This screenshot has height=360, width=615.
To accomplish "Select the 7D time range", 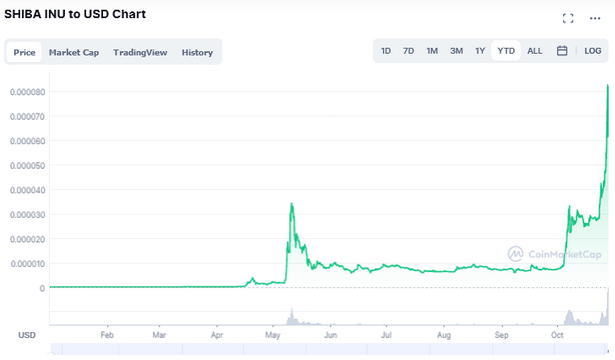I will click(x=408, y=51).
